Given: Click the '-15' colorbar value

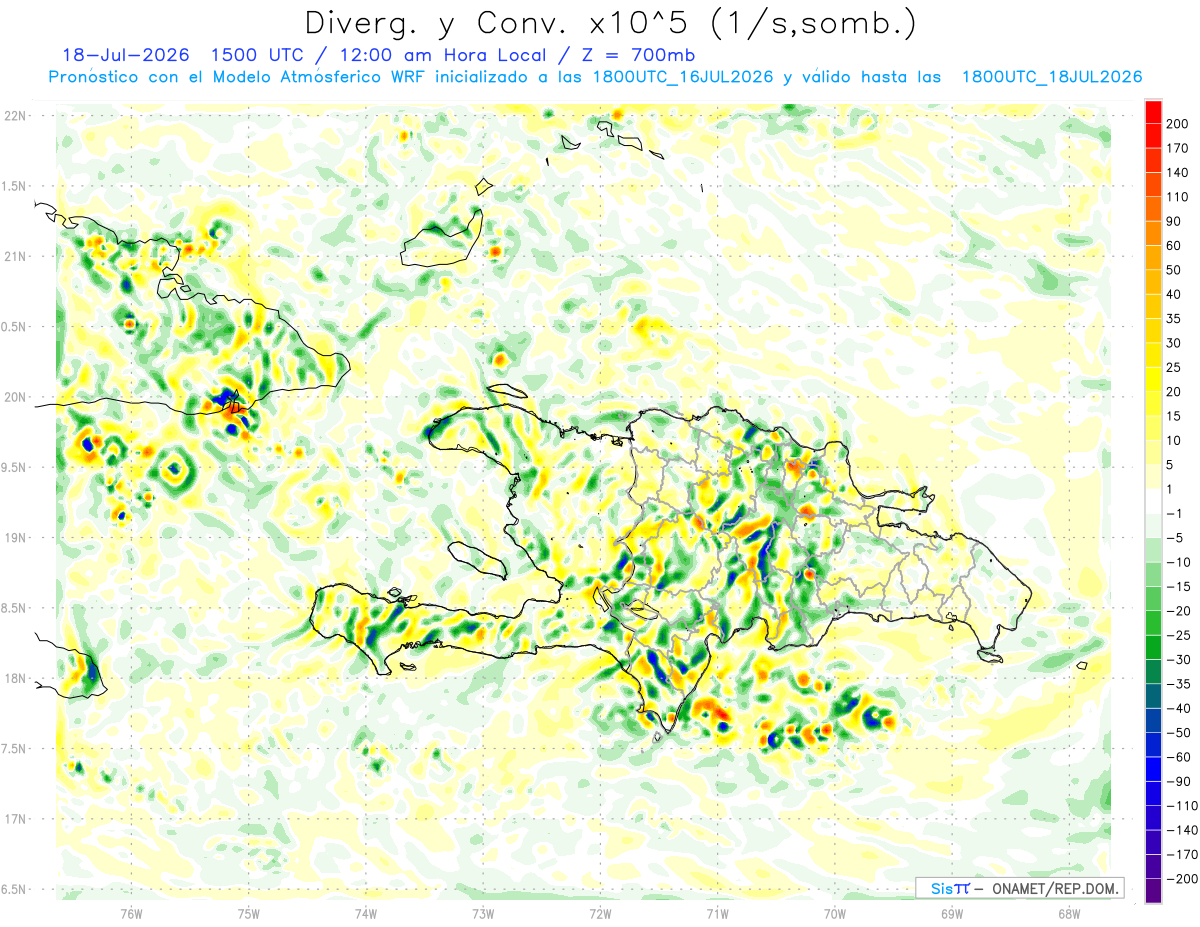Looking at the screenshot, I should [1177, 586].
